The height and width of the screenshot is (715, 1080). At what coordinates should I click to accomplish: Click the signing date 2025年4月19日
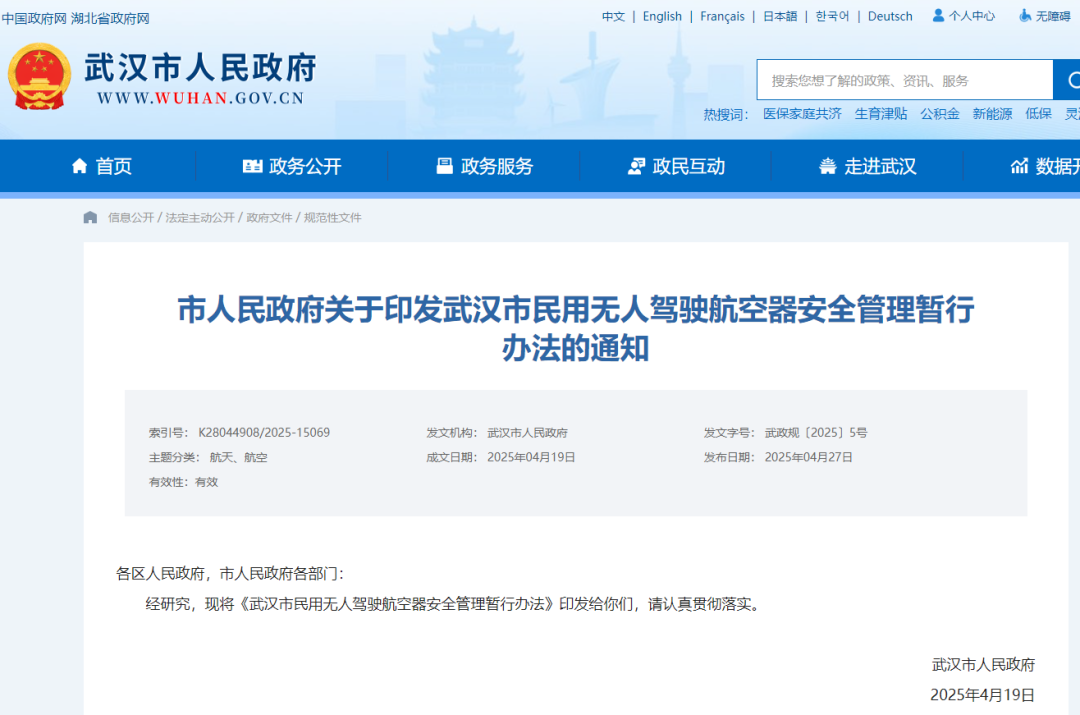983,695
